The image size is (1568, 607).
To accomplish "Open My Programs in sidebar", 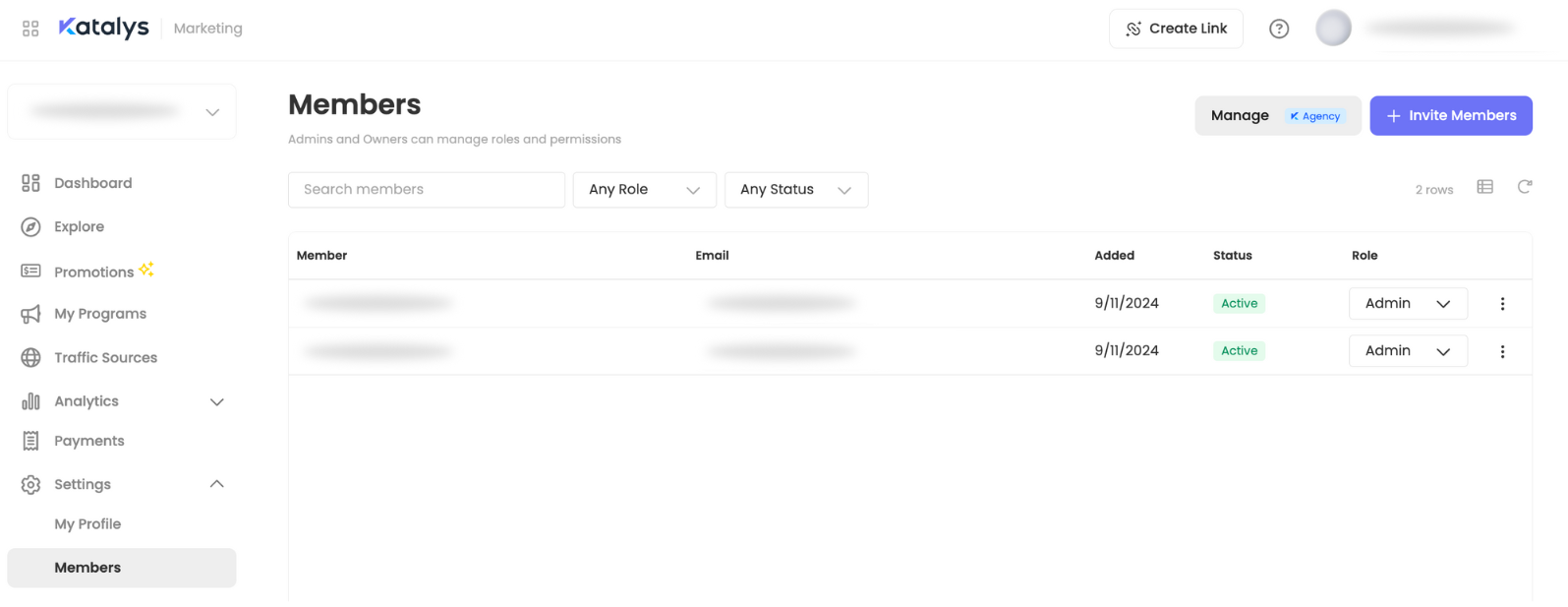I will click(x=99, y=314).
